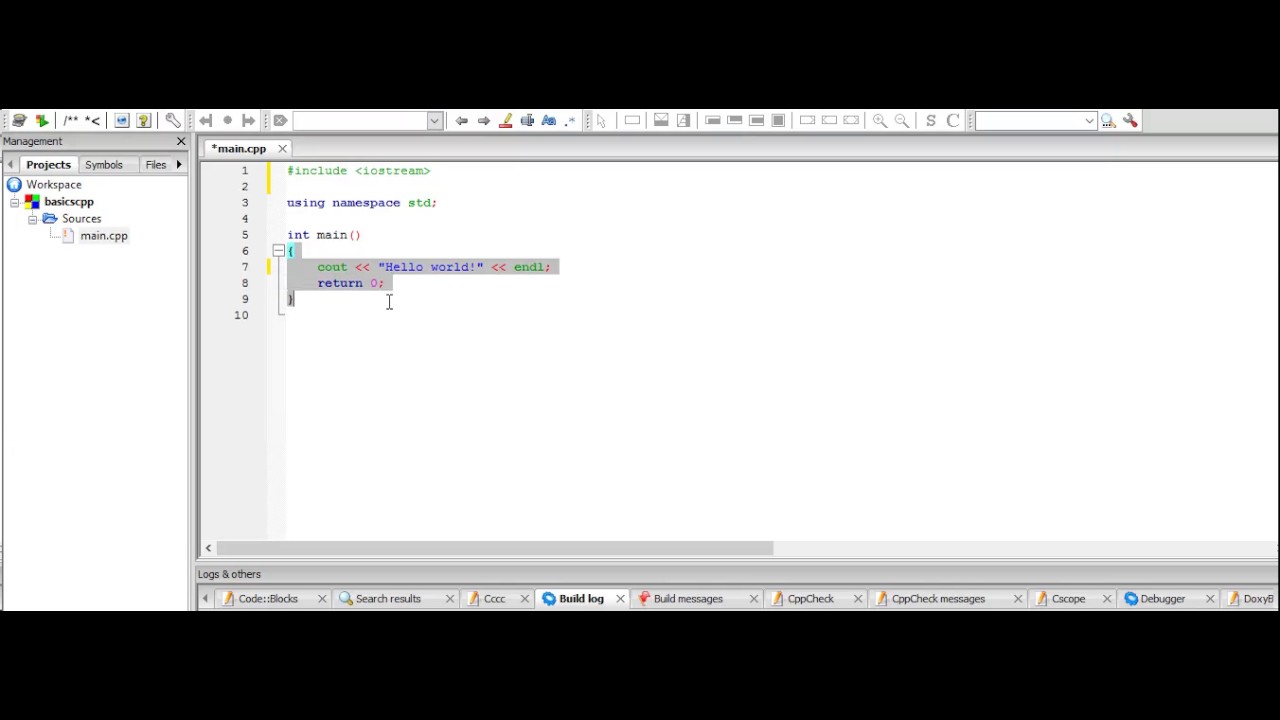
Task: Click 'using namespace std;' on line 3
Action: click(x=362, y=203)
